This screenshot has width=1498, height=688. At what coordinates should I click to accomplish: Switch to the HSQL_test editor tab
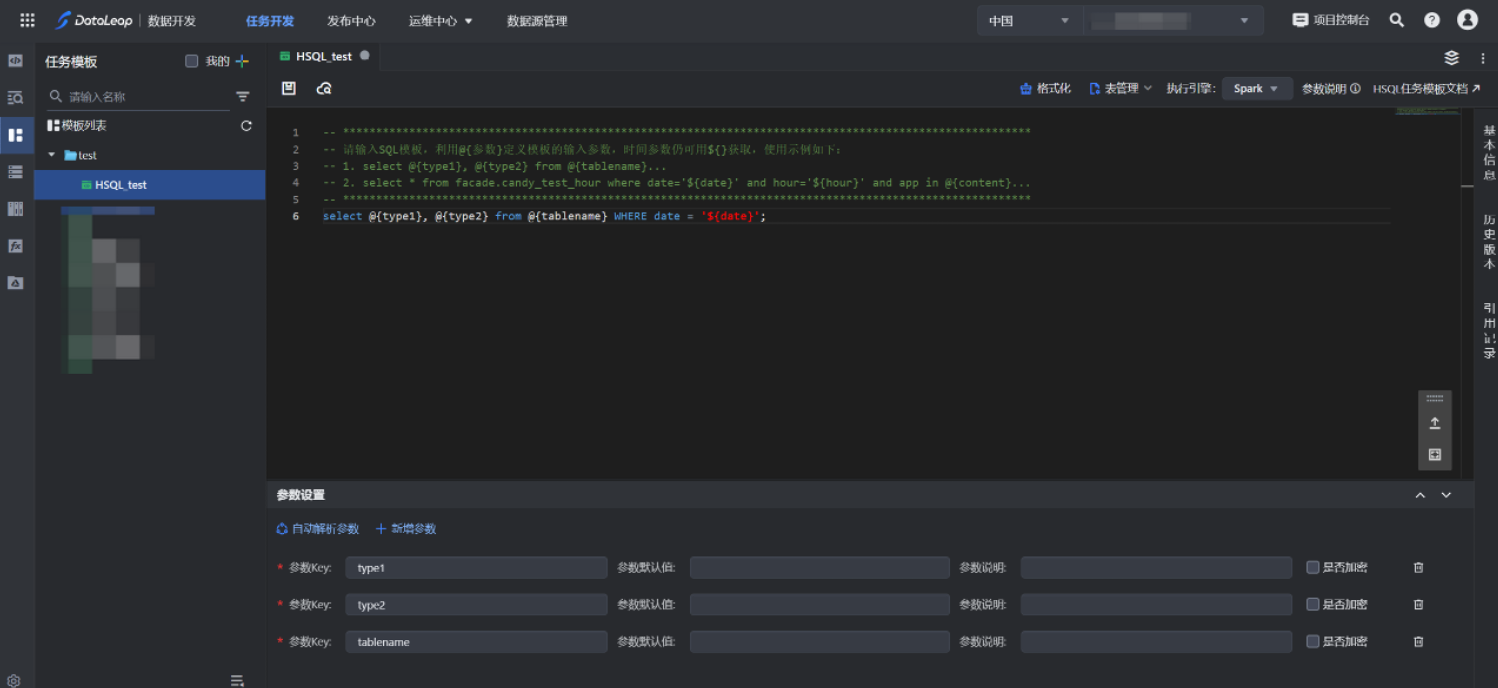323,57
